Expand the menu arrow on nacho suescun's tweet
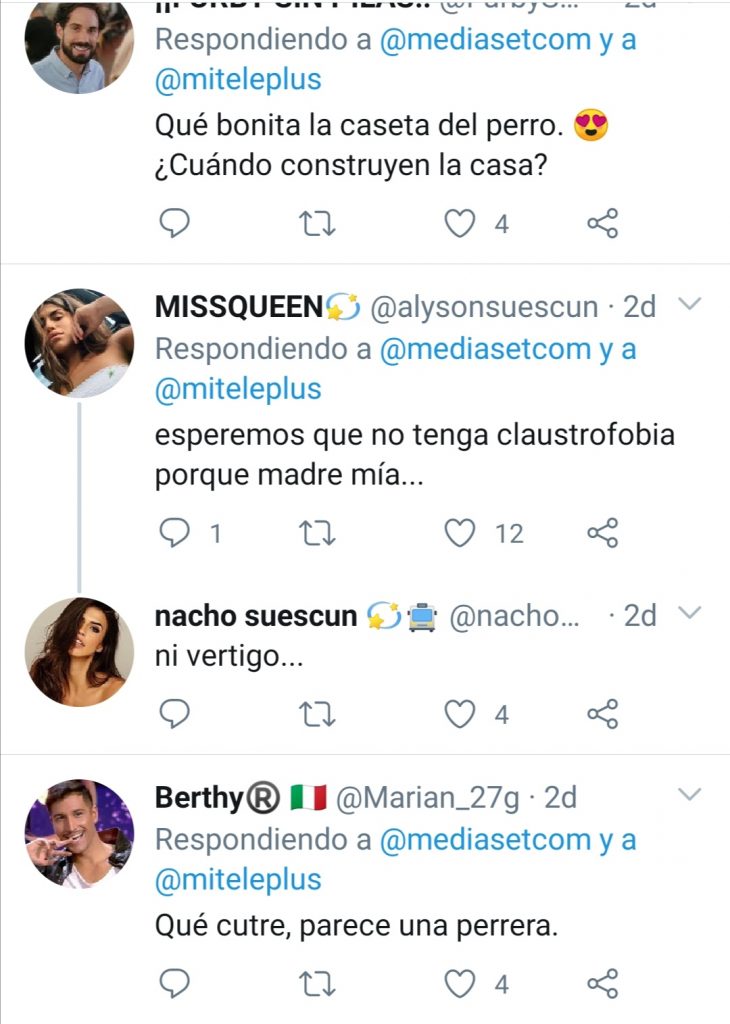730x1024 pixels. coord(691,612)
